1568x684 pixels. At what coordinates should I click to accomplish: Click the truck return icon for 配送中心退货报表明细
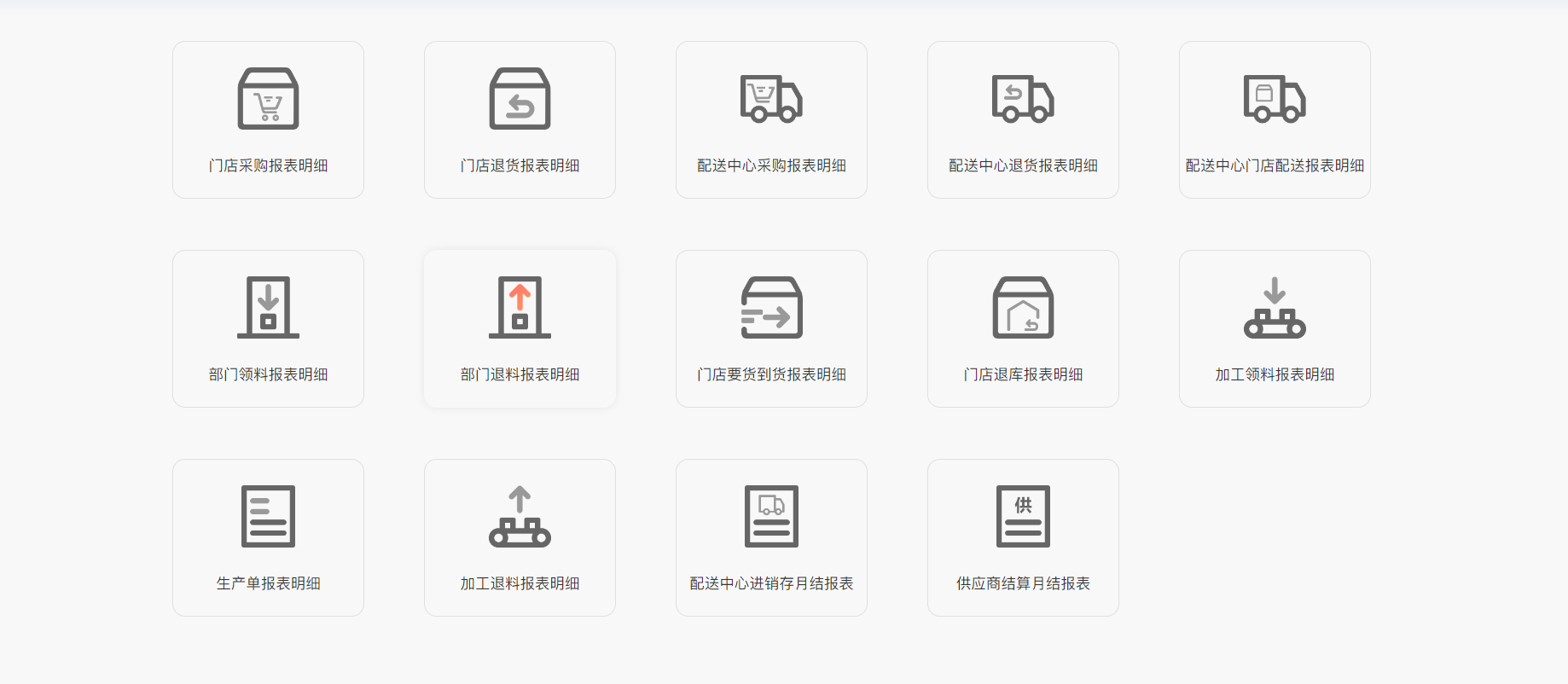[1023, 98]
